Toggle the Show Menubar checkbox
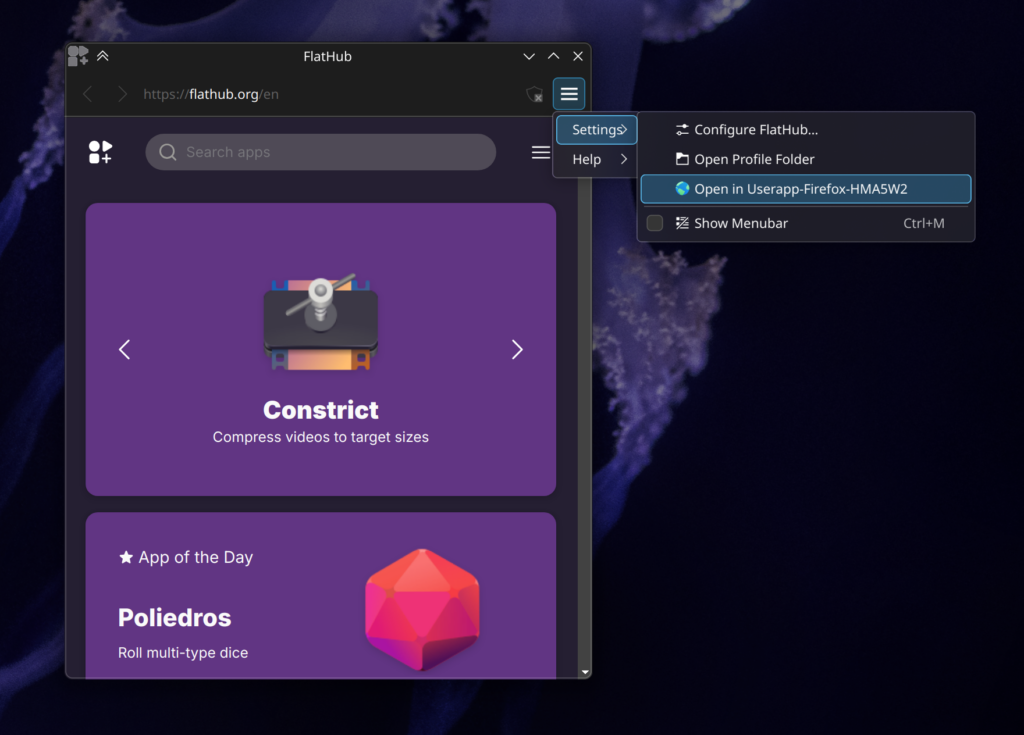Viewport: 1024px width, 735px height. click(x=655, y=223)
